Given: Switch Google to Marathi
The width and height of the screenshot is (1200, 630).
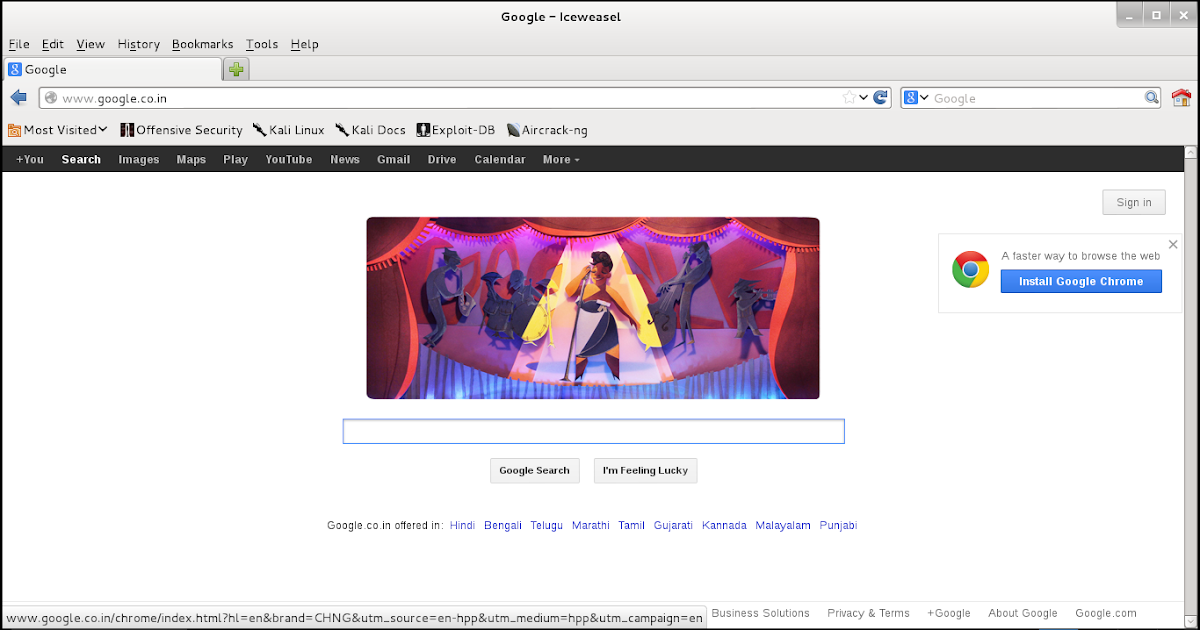Looking at the screenshot, I should coord(591,525).
